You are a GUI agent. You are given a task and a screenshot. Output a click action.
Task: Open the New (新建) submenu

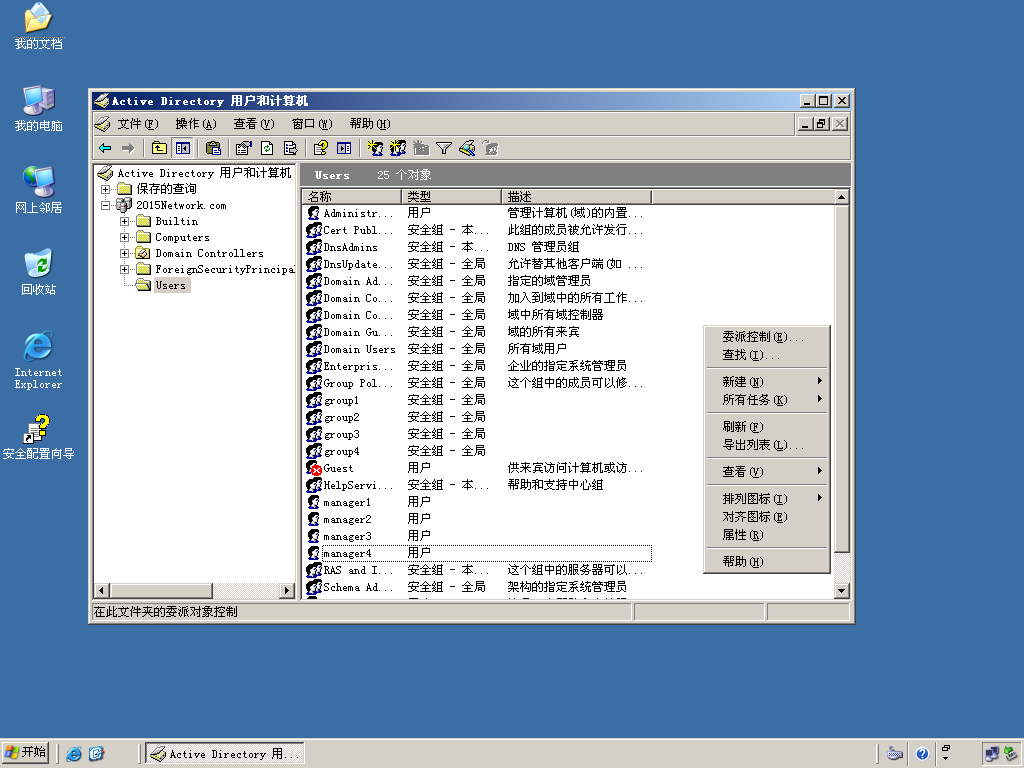767,381
